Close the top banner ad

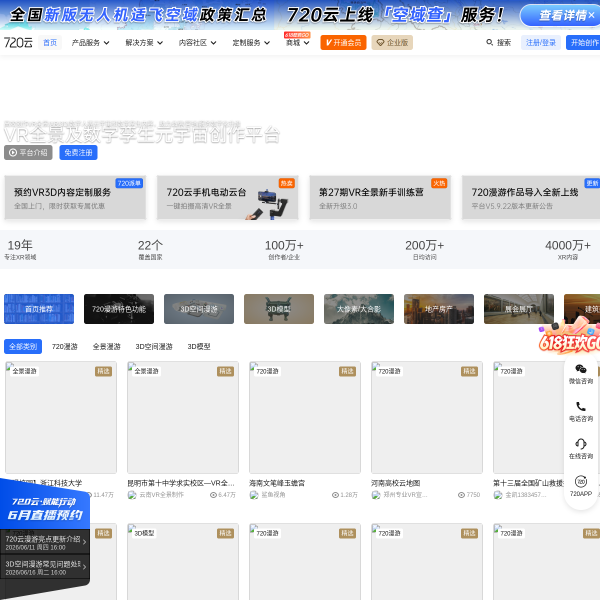pyautogui.click(x=592, y=15)
